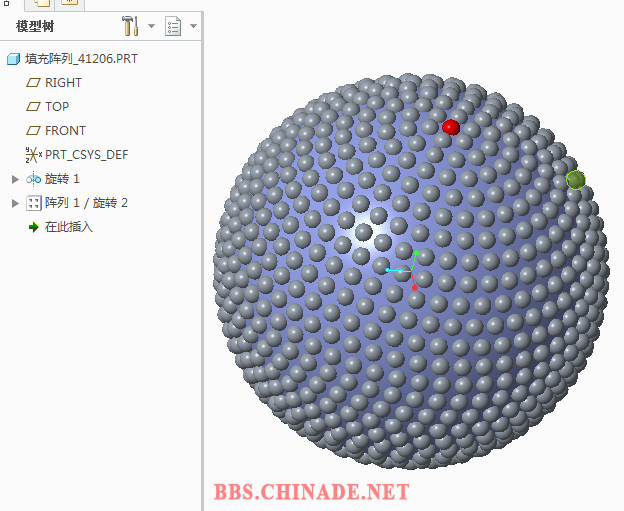Click the RIGHT datum plane icon
Screen dimensions: 624x511
[33, 83]
